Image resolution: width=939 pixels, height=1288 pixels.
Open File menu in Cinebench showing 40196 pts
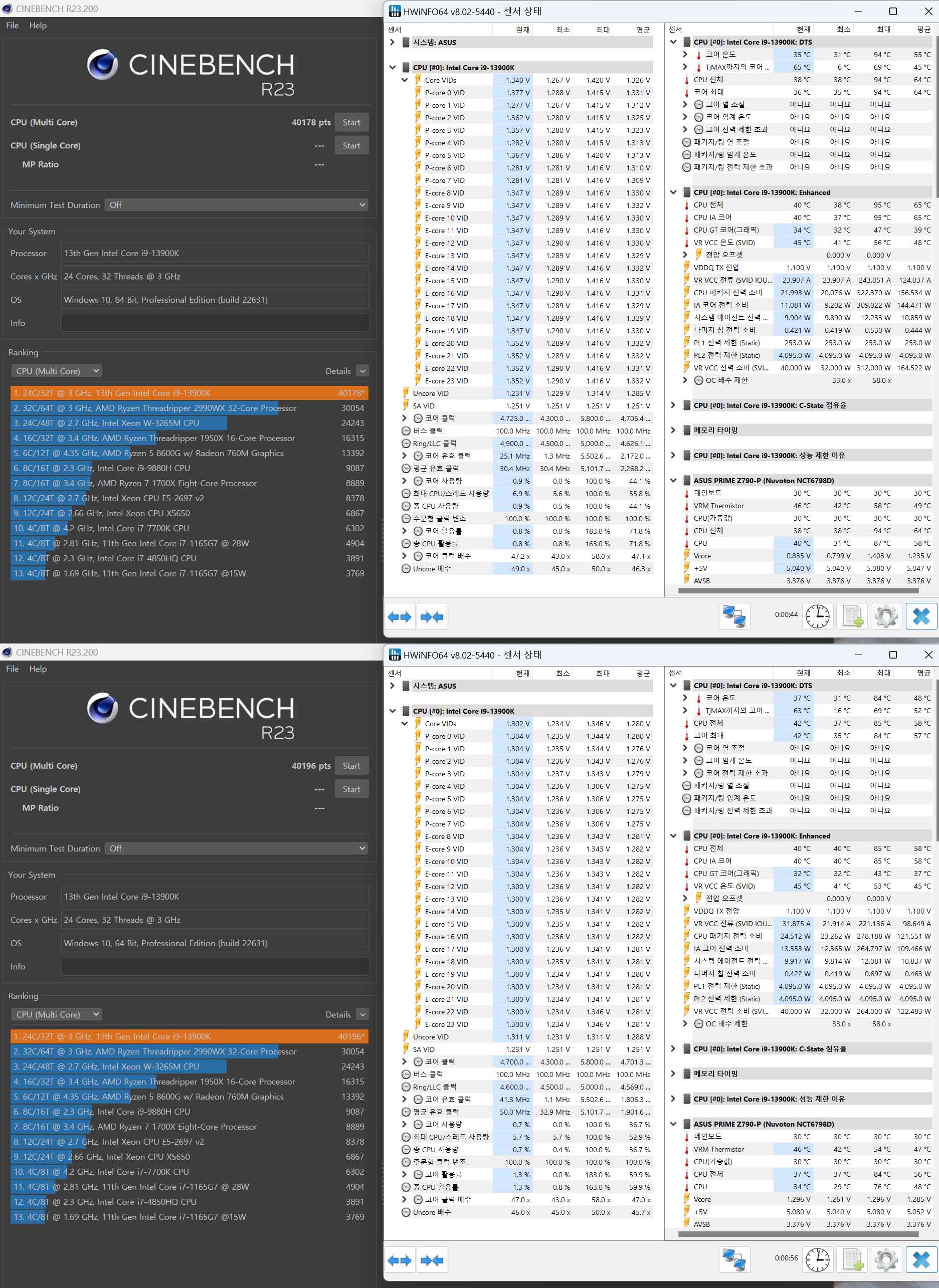tap(13, 669)
